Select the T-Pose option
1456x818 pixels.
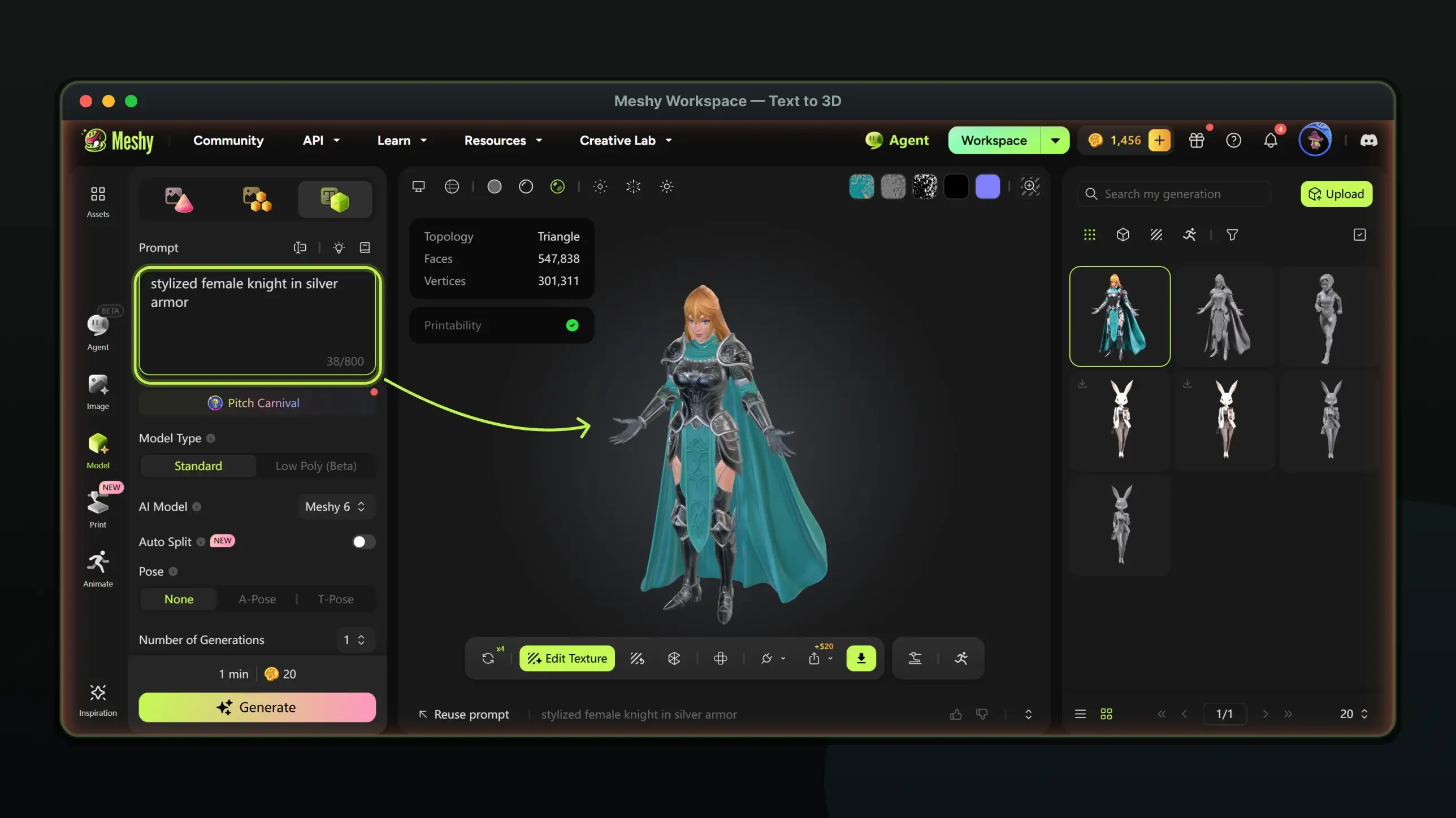[336, 599]
